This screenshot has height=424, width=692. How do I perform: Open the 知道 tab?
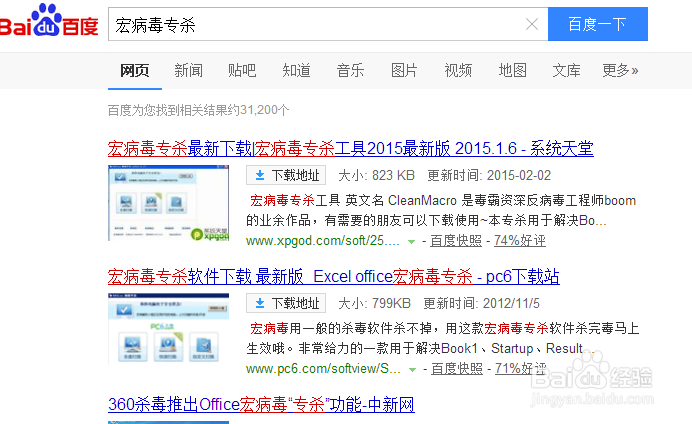[x=296, y=70]
